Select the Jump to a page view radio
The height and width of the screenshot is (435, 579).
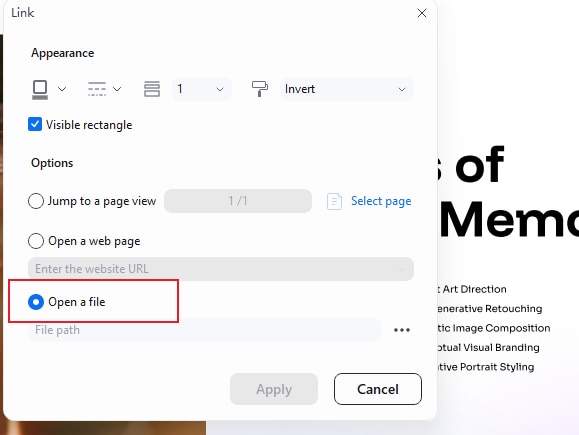click(x=36, y=201)
